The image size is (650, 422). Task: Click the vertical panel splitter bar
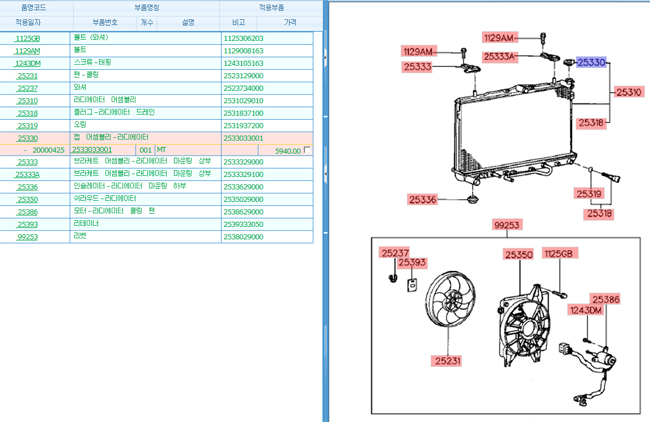pyautogui.click(x=326, y=211)
